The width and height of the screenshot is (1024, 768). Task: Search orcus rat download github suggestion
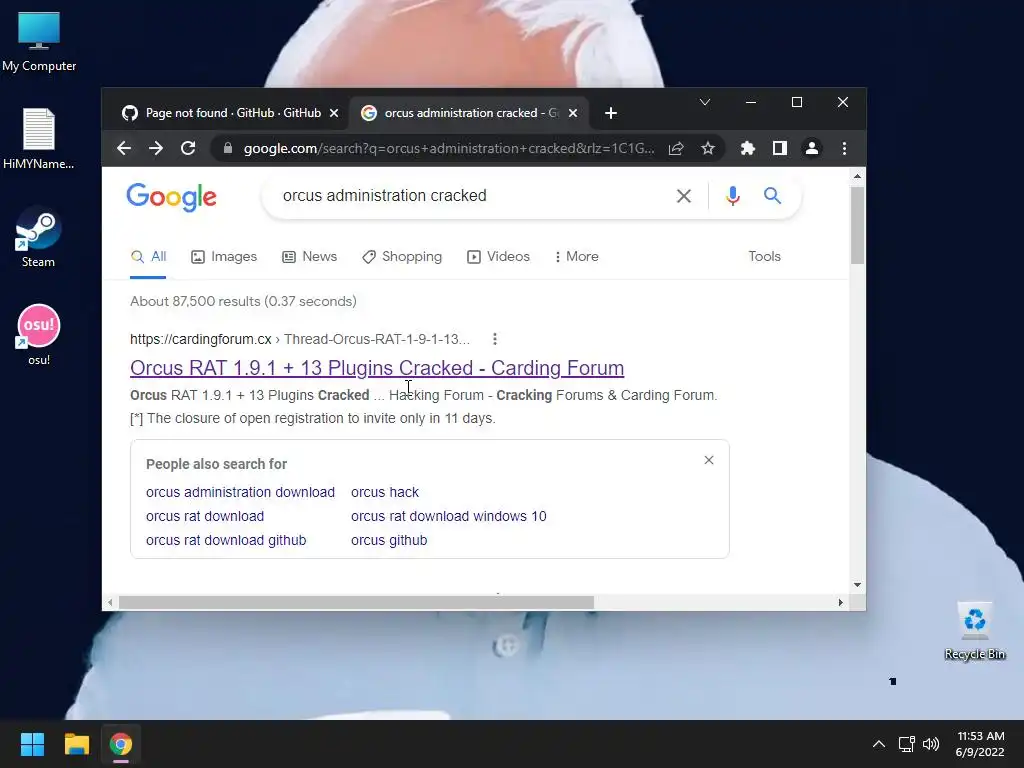click(226, 541)
